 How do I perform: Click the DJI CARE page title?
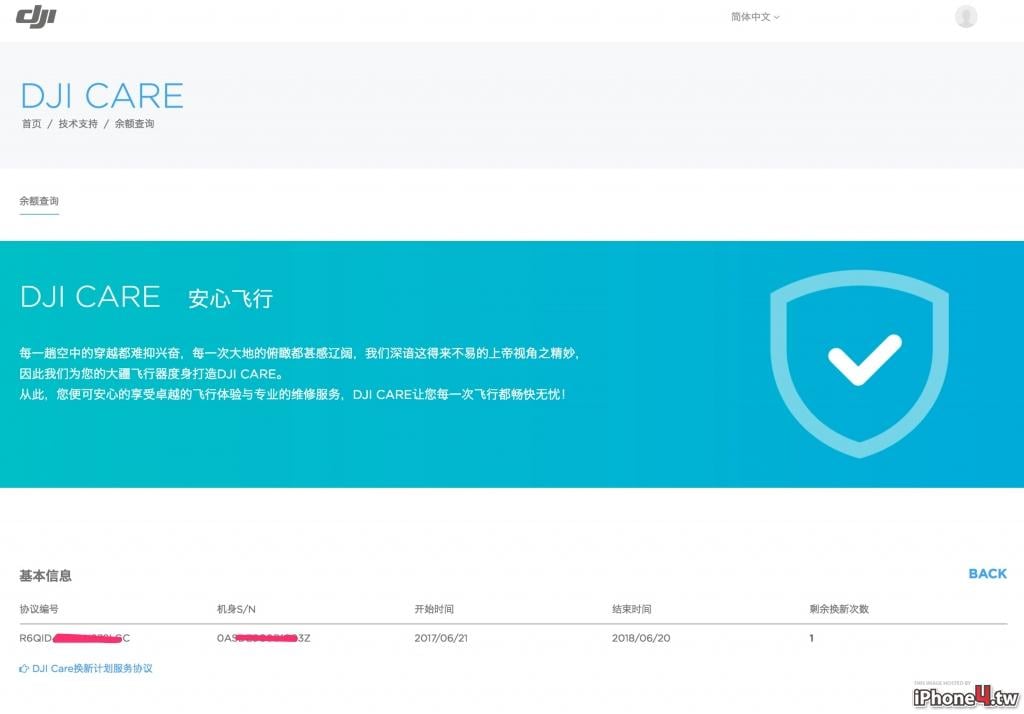[102, 95]
